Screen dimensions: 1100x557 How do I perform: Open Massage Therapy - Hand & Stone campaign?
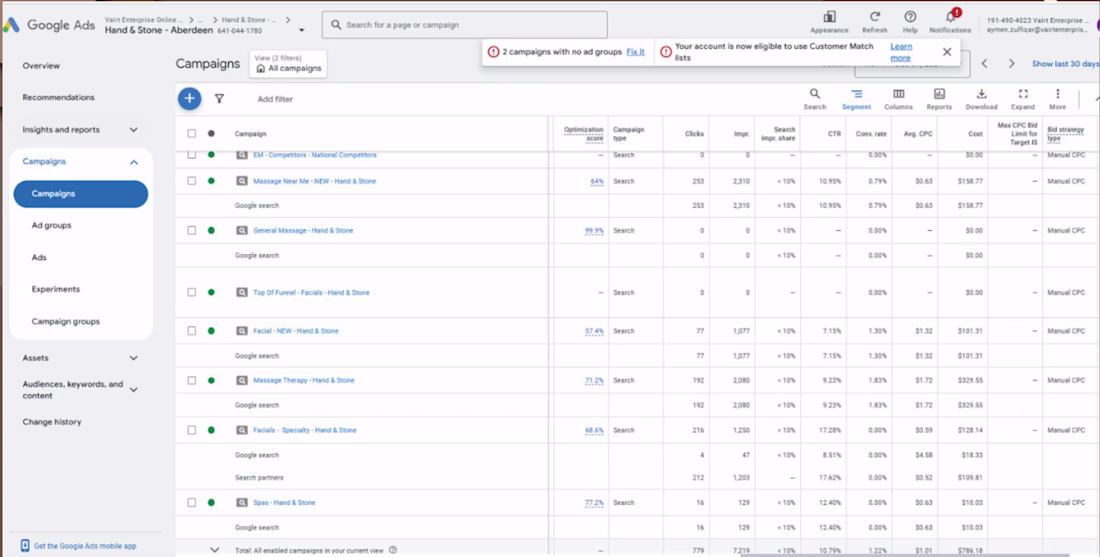click(304, 380)
